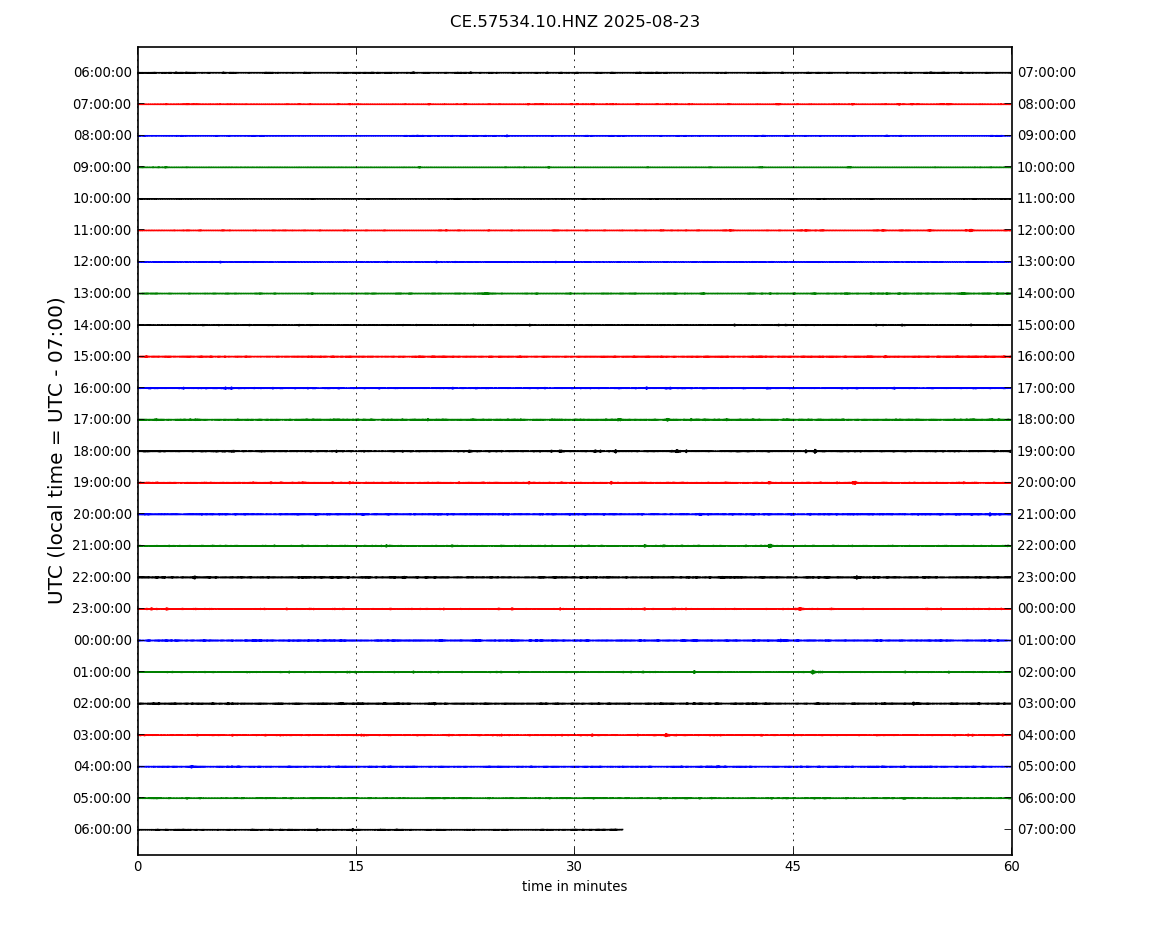Screen dimensions: 1150x950
Task: Click left-axis UTC label 08:00:00
Action: (103, 136)
